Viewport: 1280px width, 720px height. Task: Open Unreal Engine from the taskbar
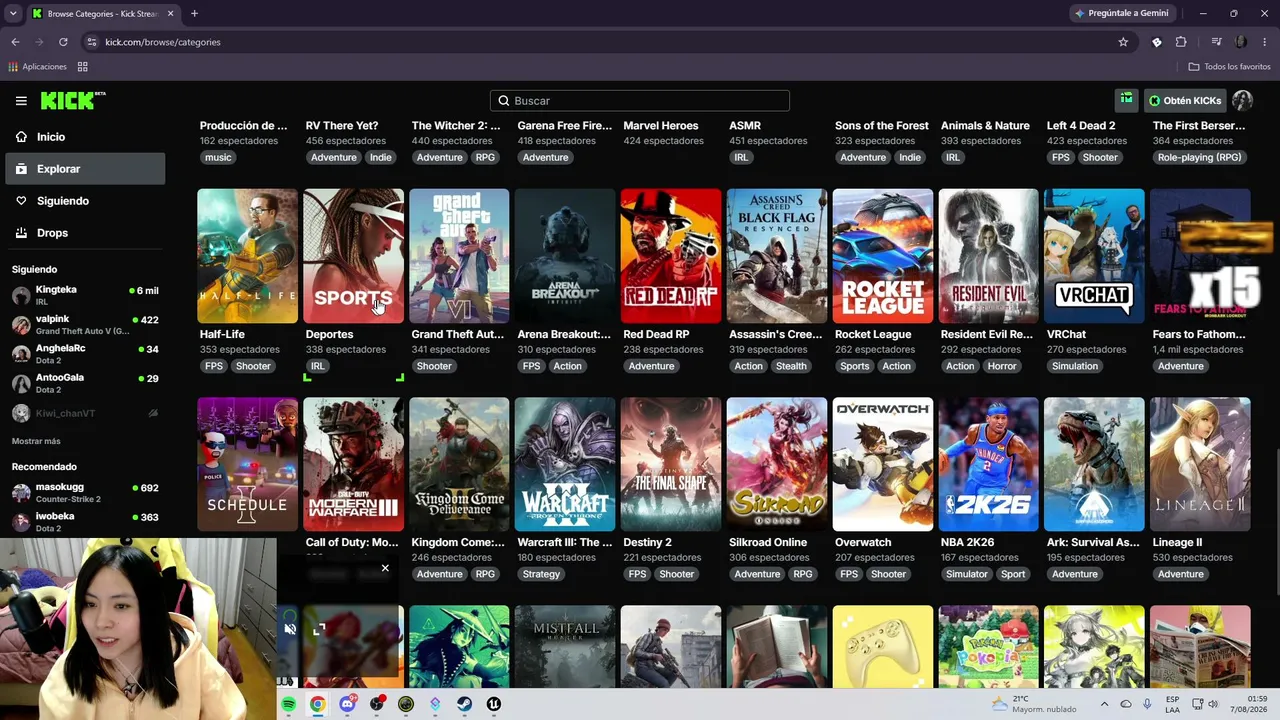click(494, 704)
